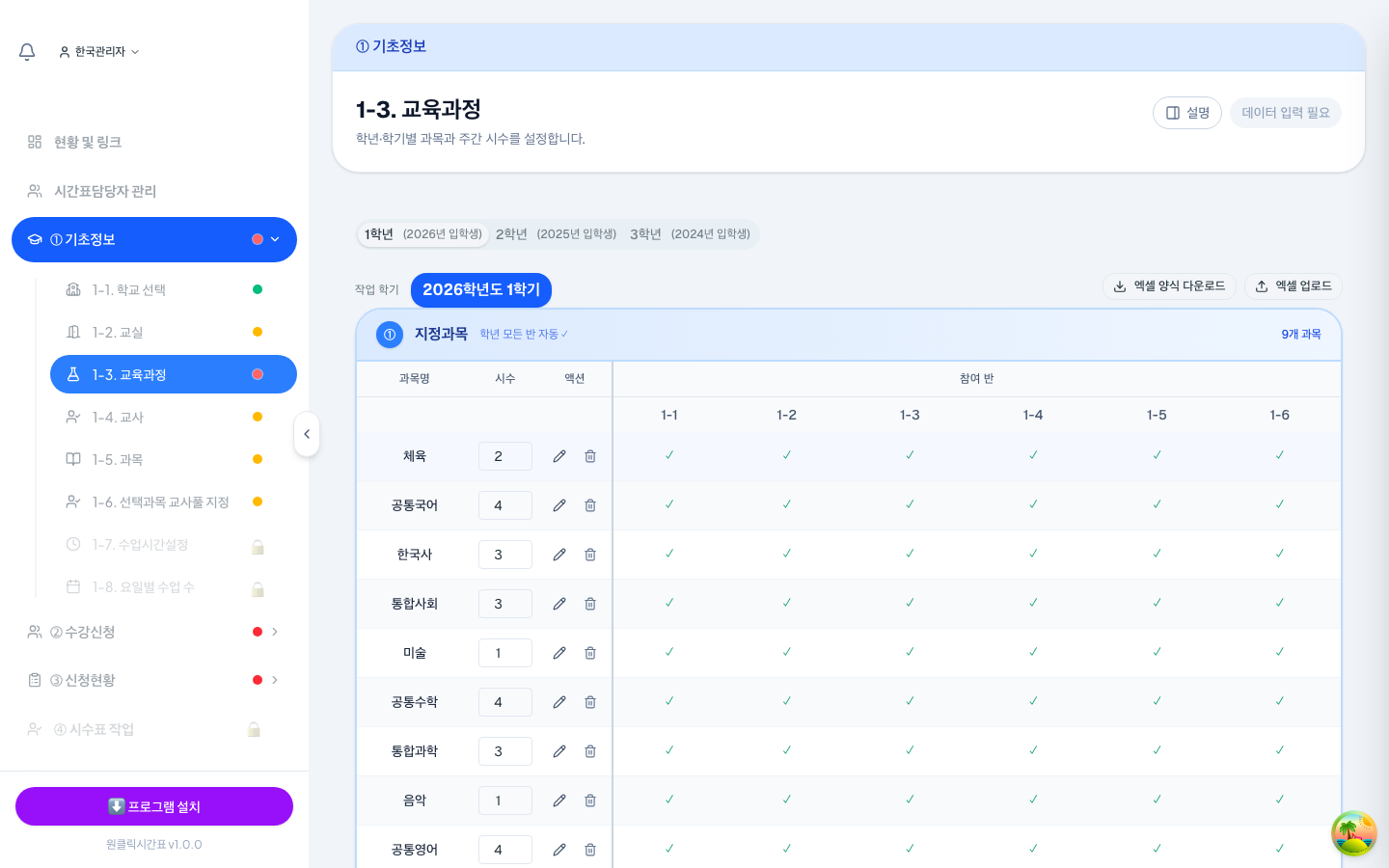The width and height of the screenshot is (1389, 868).
Task: Toggle 미술 checkmark for class 1-5
Action: (1157, 652)
